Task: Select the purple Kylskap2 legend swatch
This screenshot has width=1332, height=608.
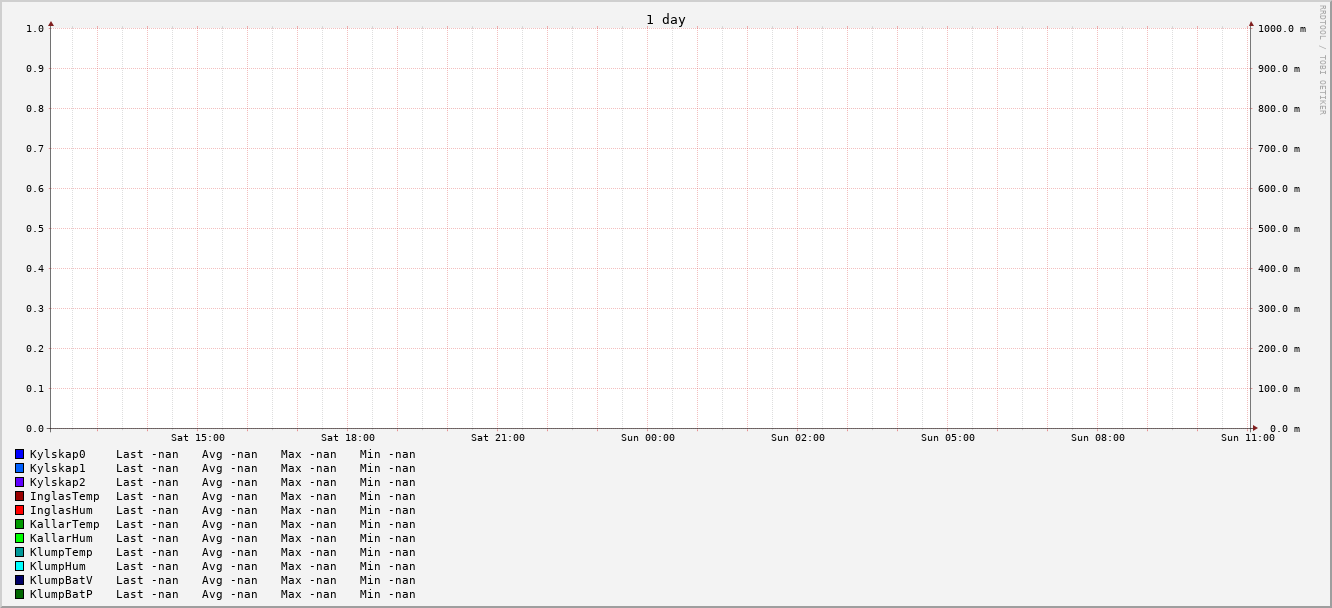Action: pos(19,482)
